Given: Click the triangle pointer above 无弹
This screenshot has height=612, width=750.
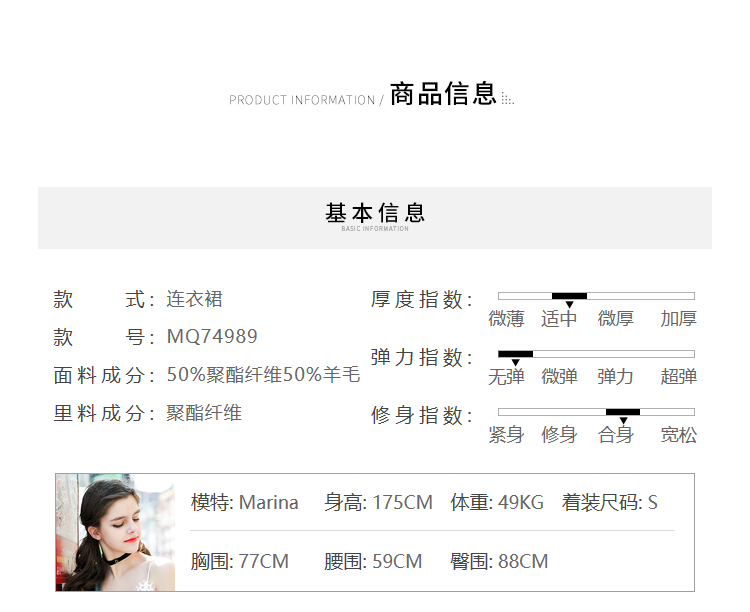Looking at the screenshot, I should pyautogui.click(x=515, y=363).
